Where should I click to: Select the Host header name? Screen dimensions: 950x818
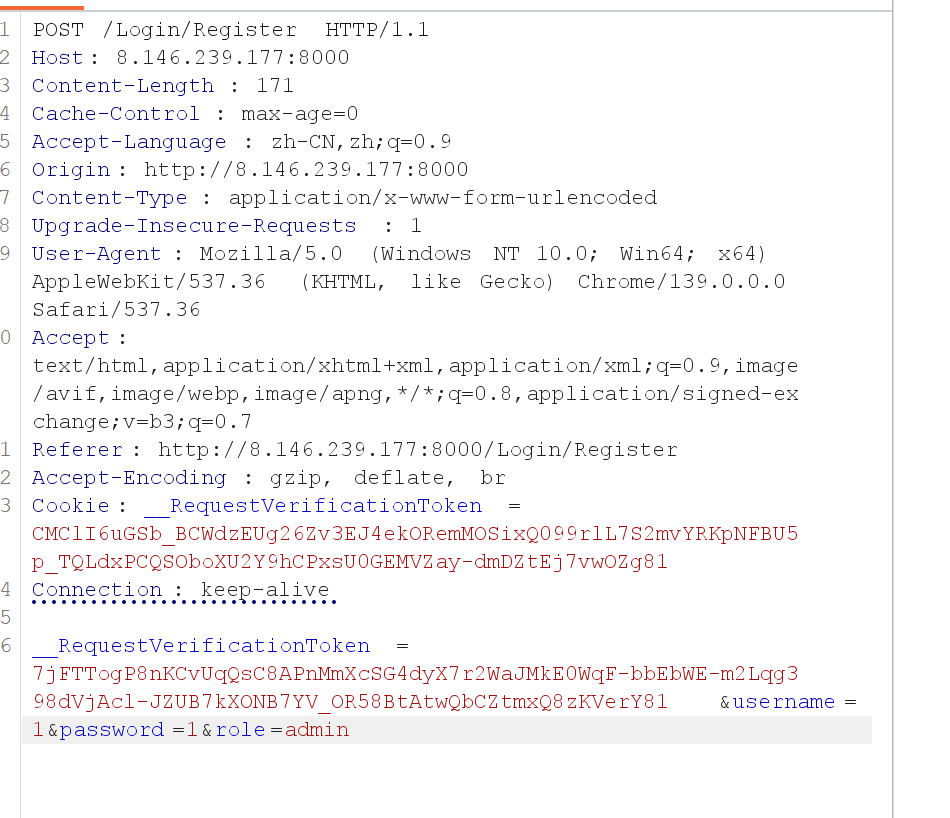coord(58,58)
